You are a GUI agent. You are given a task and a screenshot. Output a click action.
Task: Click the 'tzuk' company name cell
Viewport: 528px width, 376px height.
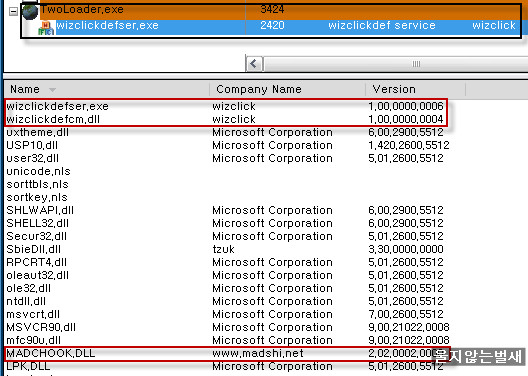[223, 249]
